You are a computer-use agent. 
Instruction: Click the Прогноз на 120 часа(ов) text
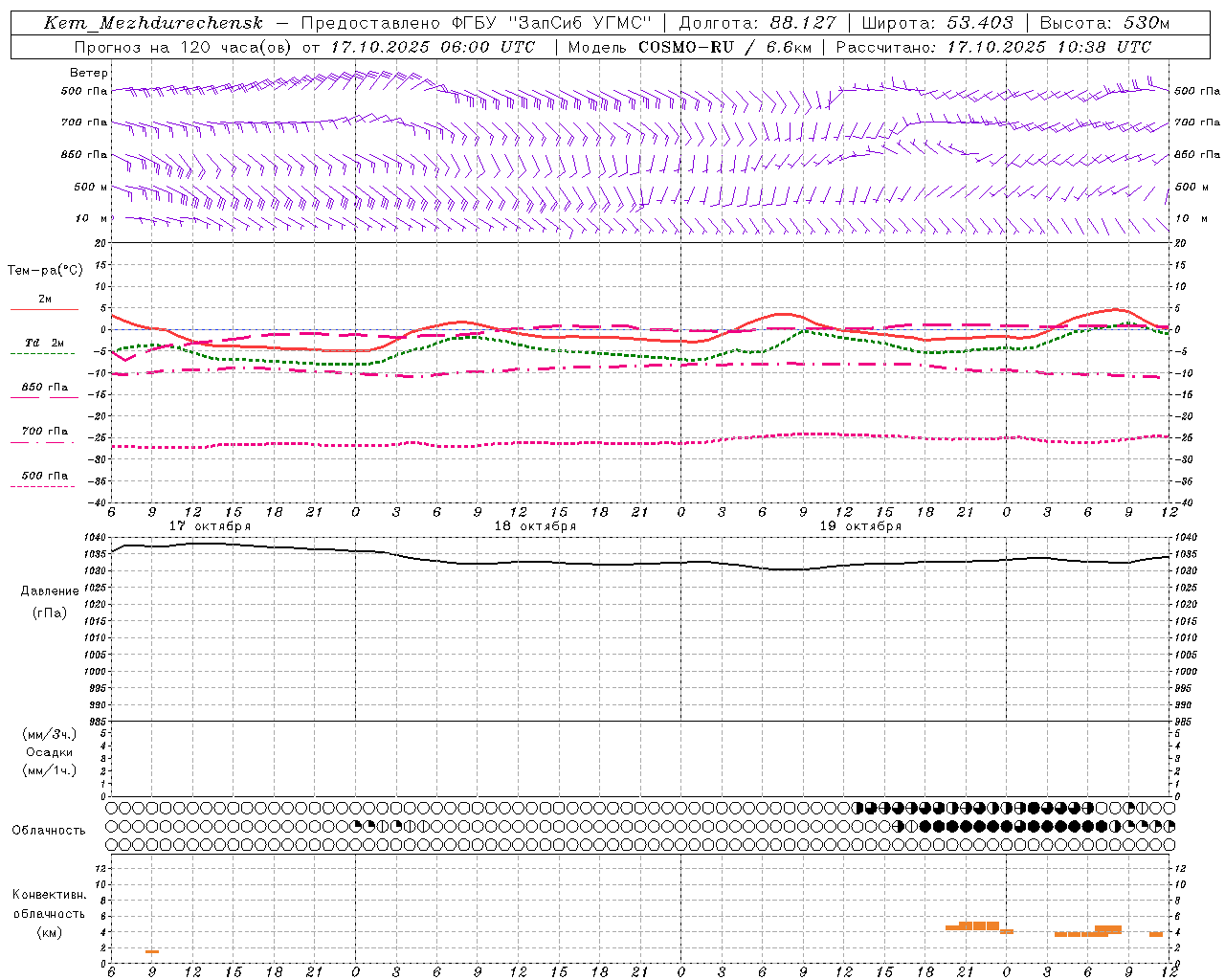pyautogui.click(x=183, y=47)
